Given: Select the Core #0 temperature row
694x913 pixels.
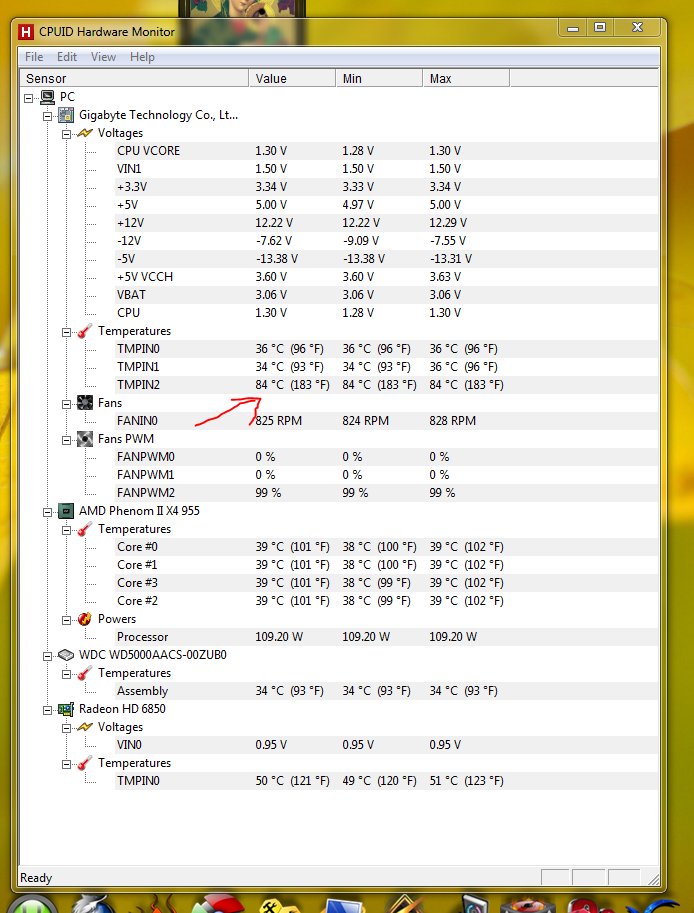Looking at the screenshot, I should 387,547.
